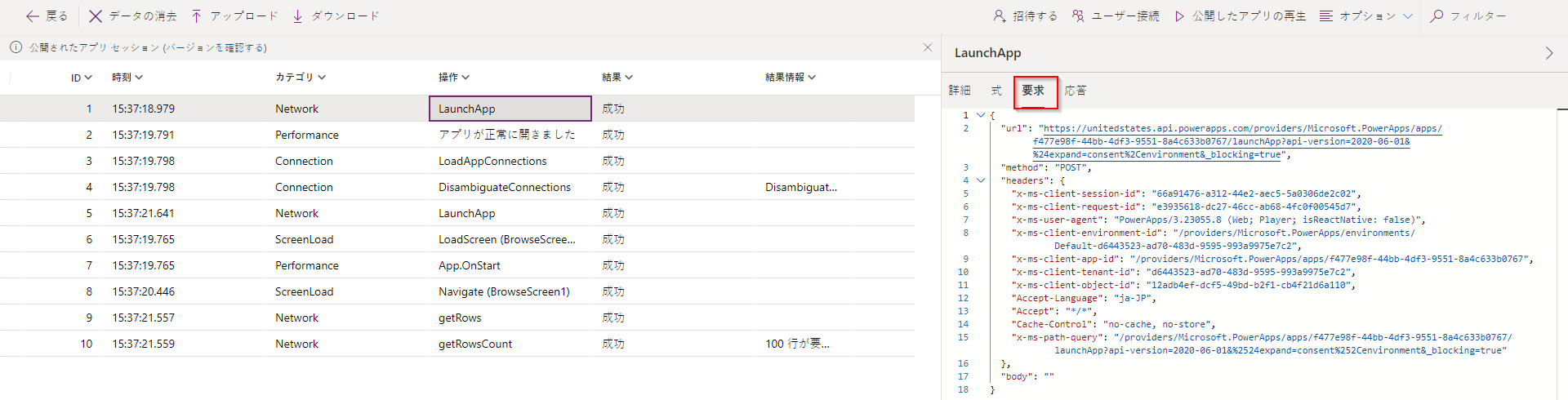This screenshot has width=1568, height=400.
Task: Switch to the 応答 tab
Action: [1076, 91]
